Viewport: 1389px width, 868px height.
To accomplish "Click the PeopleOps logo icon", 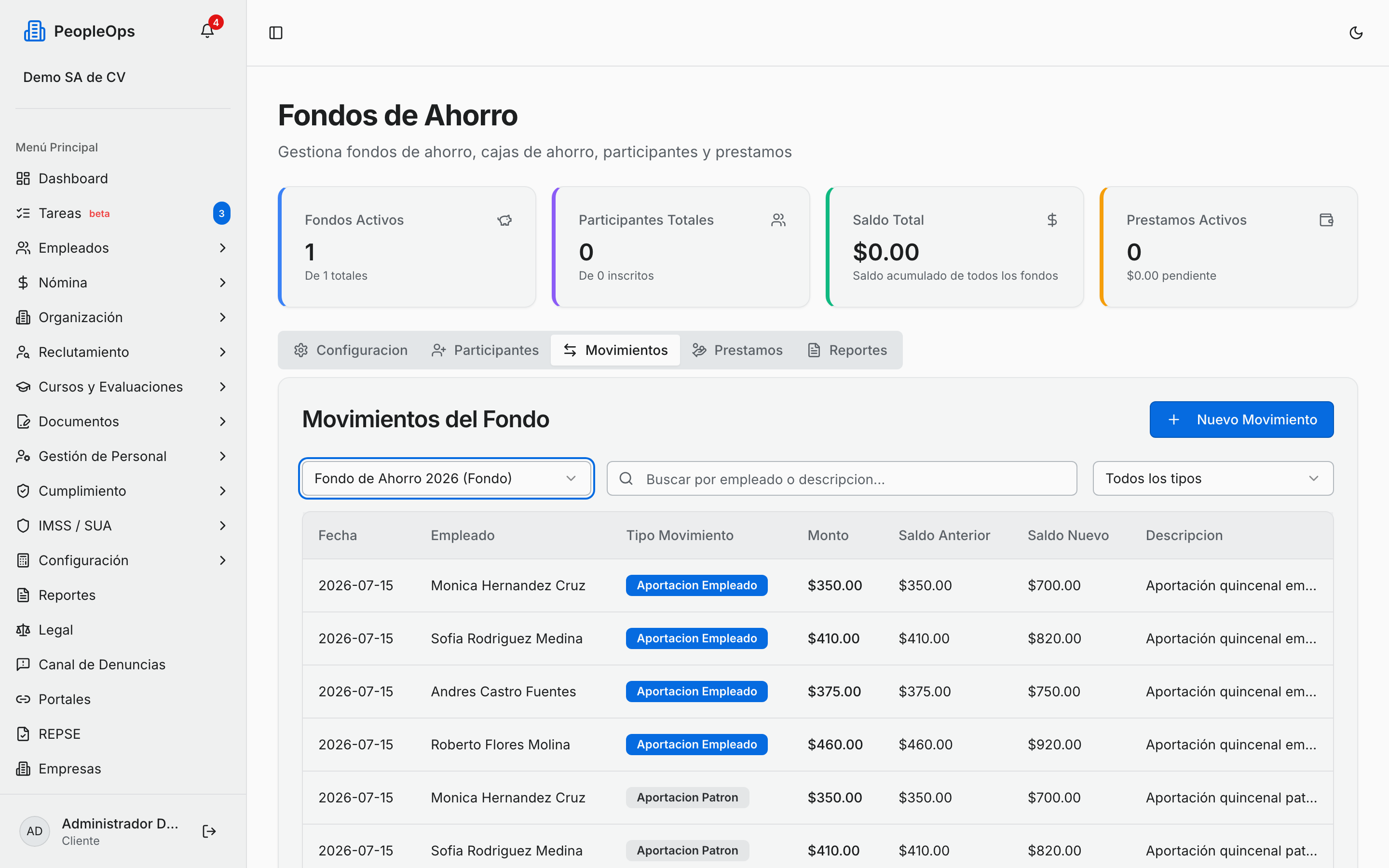I will click(34, 31).
